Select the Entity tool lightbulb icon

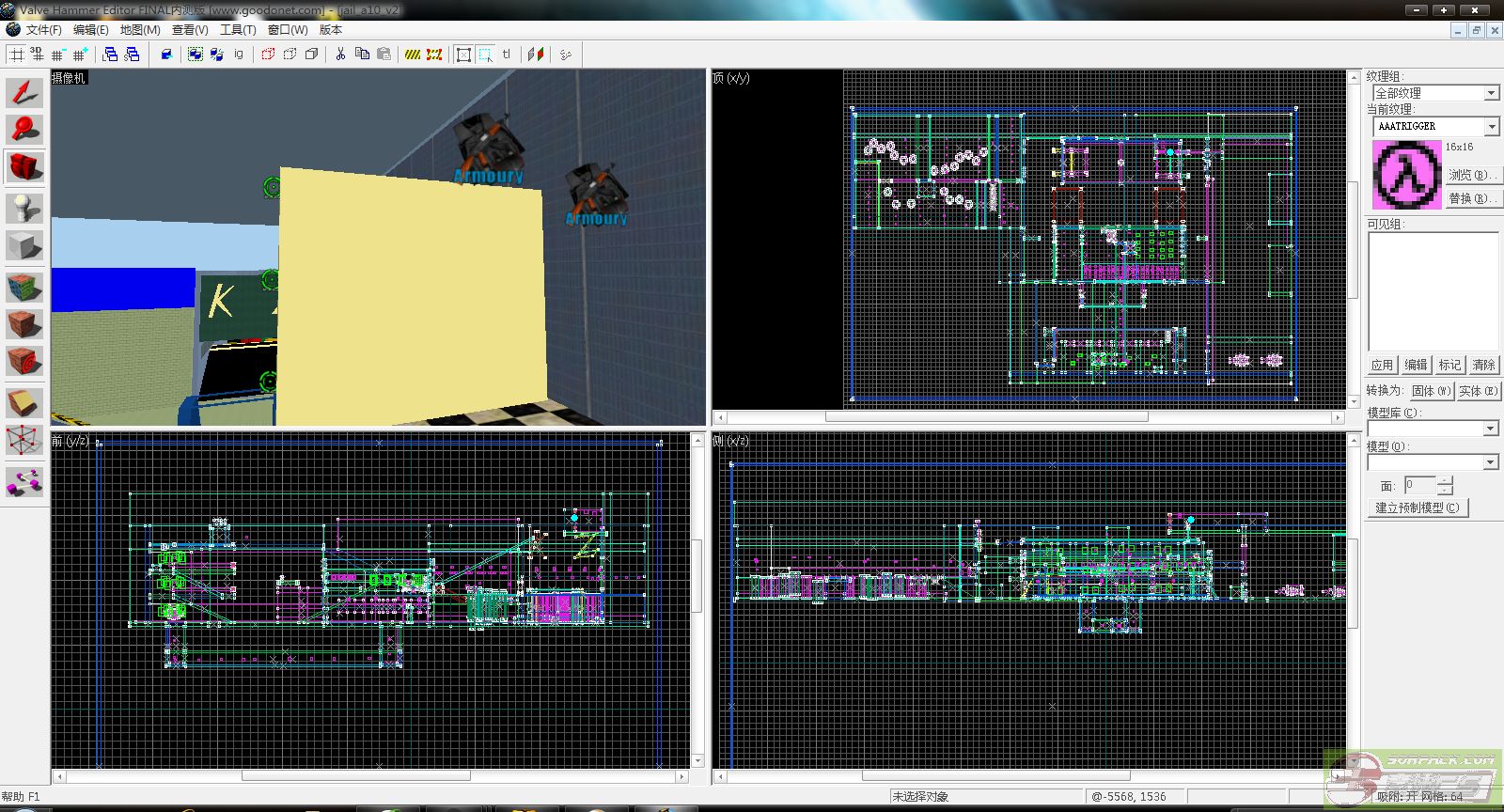[24, 208]
